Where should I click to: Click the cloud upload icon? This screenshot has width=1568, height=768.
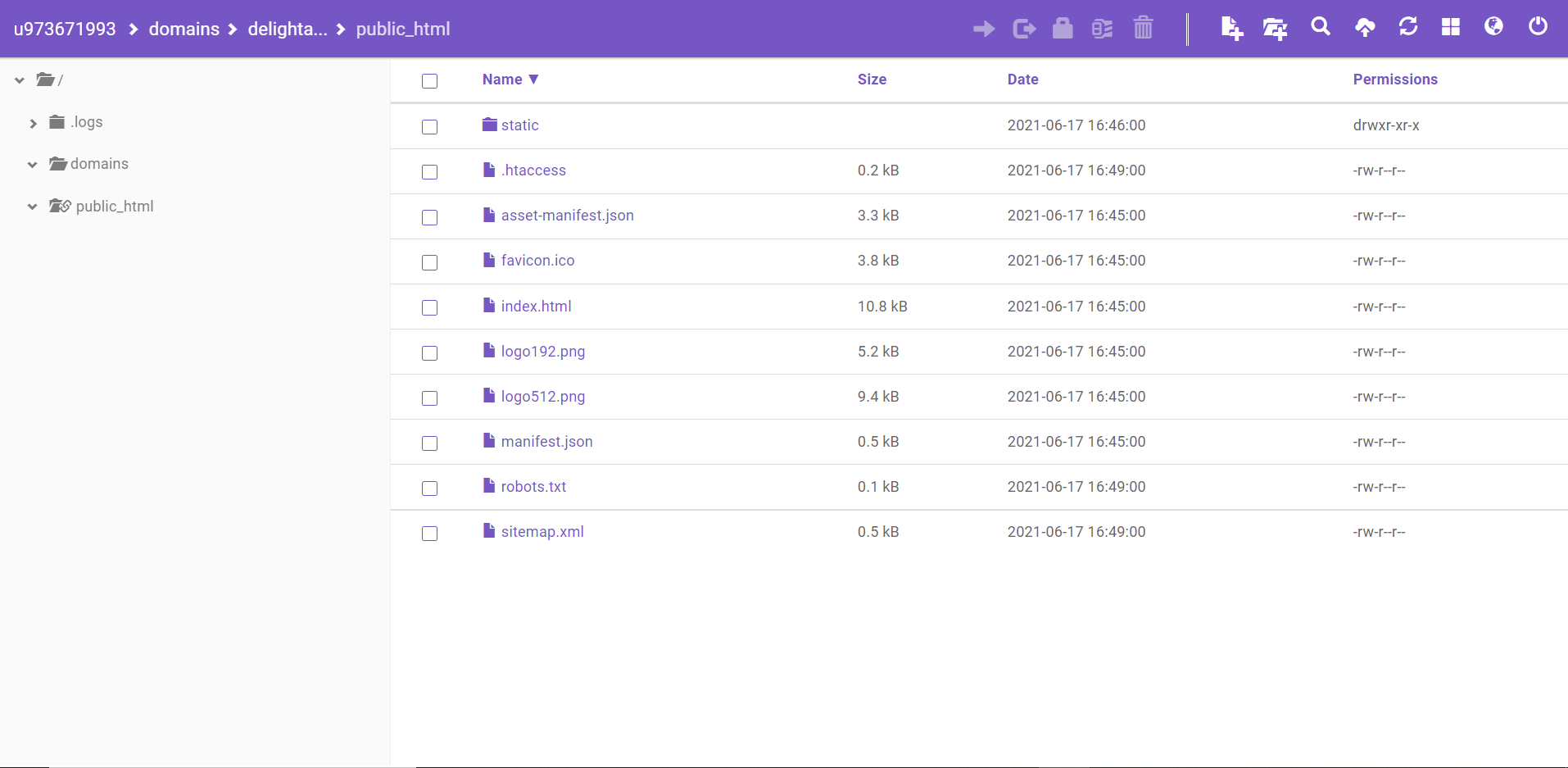click(x=1365, y=28)
